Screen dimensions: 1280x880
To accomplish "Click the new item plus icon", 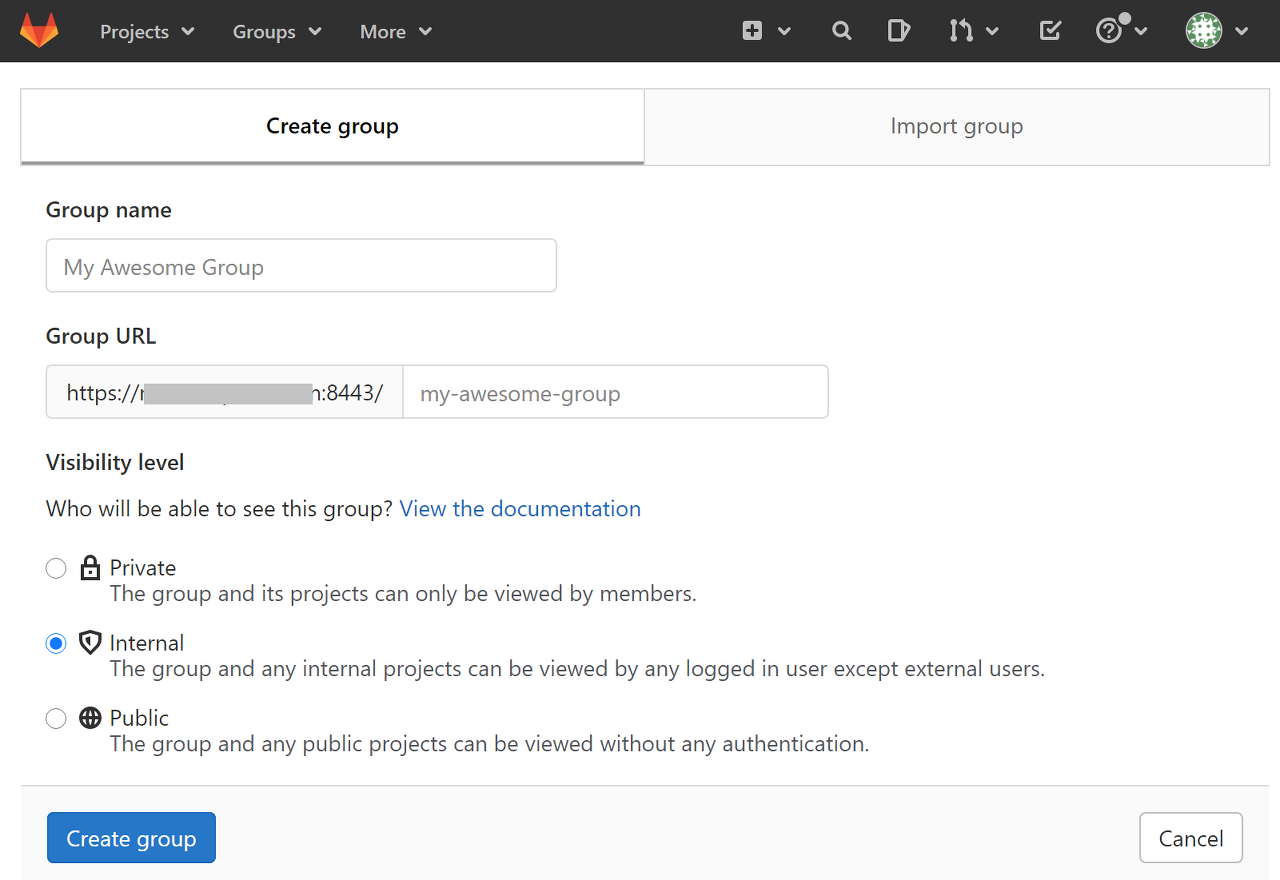I will [x=755, y=30].
